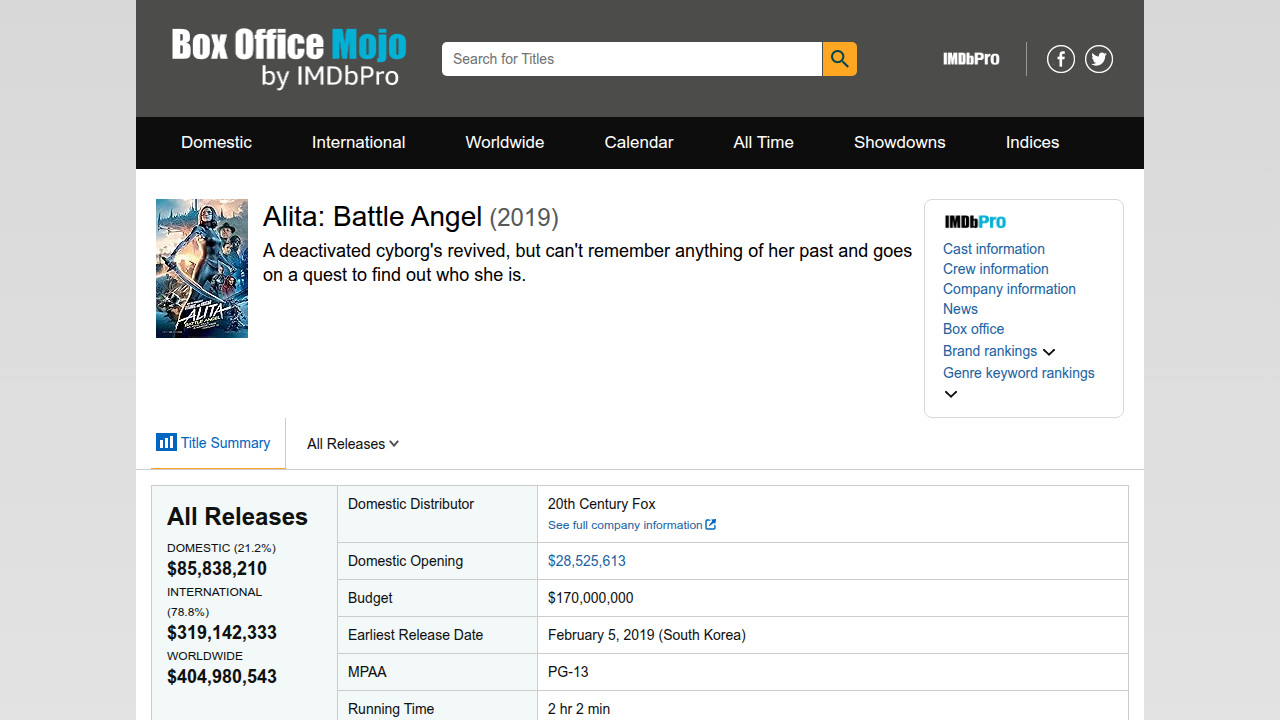Click the MPAA label cell
The height and width of the screenshot is (720, 1280).
click(x=438, y=672)
